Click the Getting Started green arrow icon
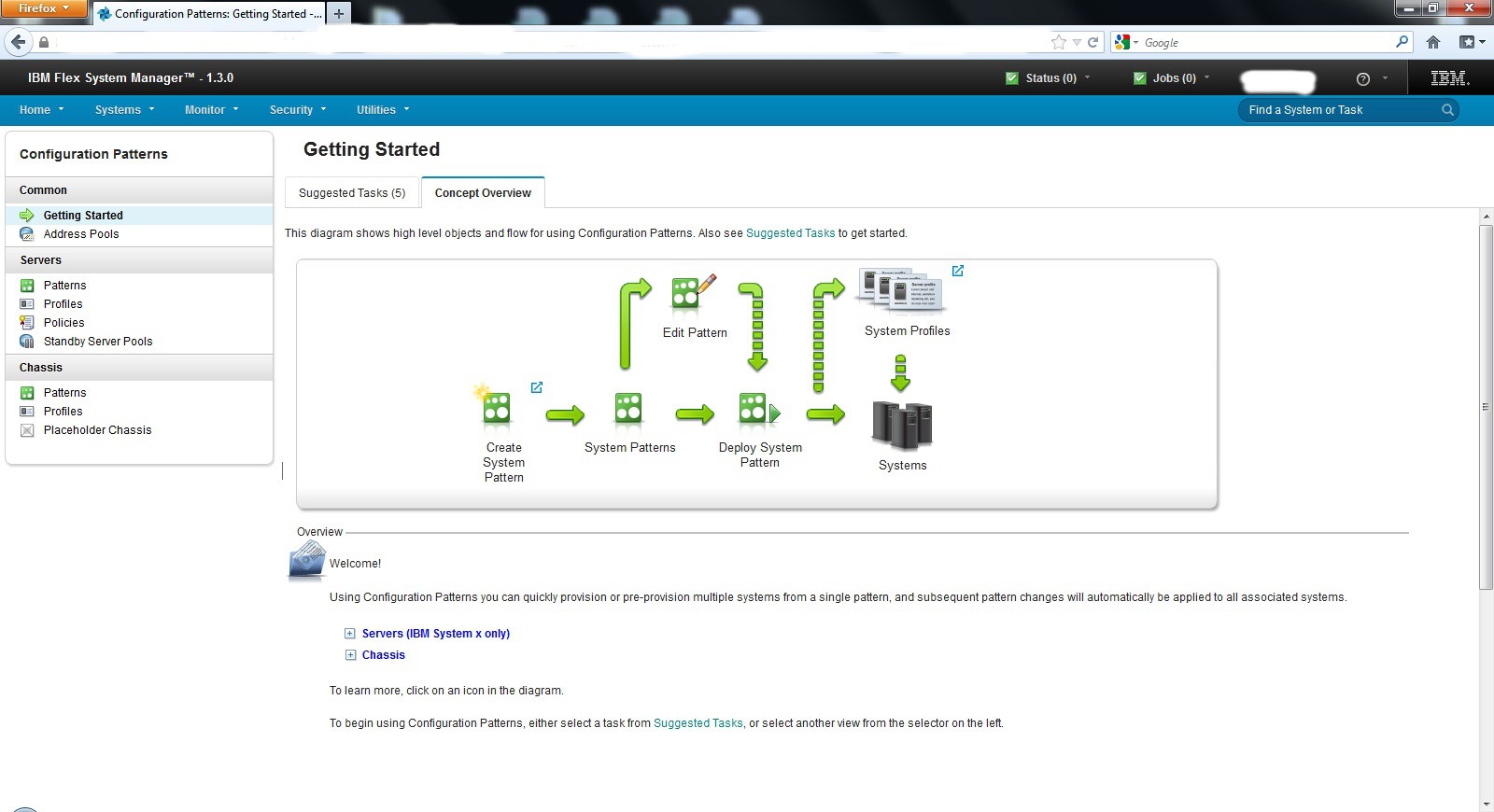The width and height of the screenshot is (1494, 812). coord(27,216)
